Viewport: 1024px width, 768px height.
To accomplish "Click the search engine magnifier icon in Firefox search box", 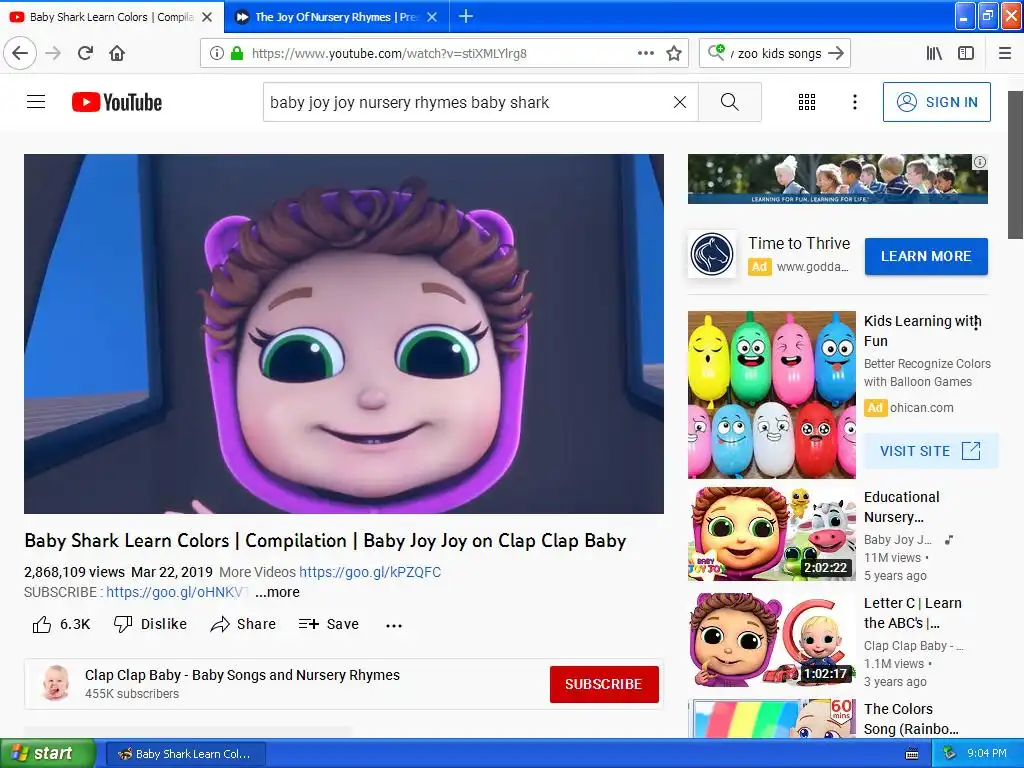I will 716,52.
